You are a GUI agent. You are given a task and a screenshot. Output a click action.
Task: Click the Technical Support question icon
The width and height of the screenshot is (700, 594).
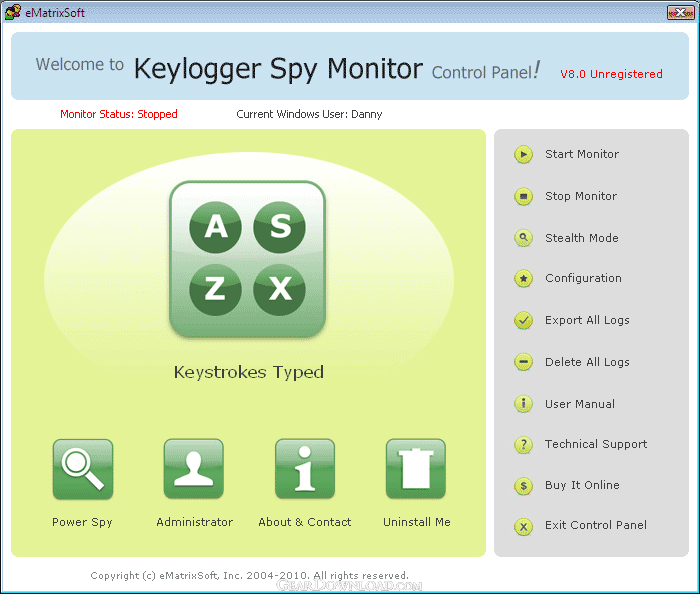pos(523,444)
